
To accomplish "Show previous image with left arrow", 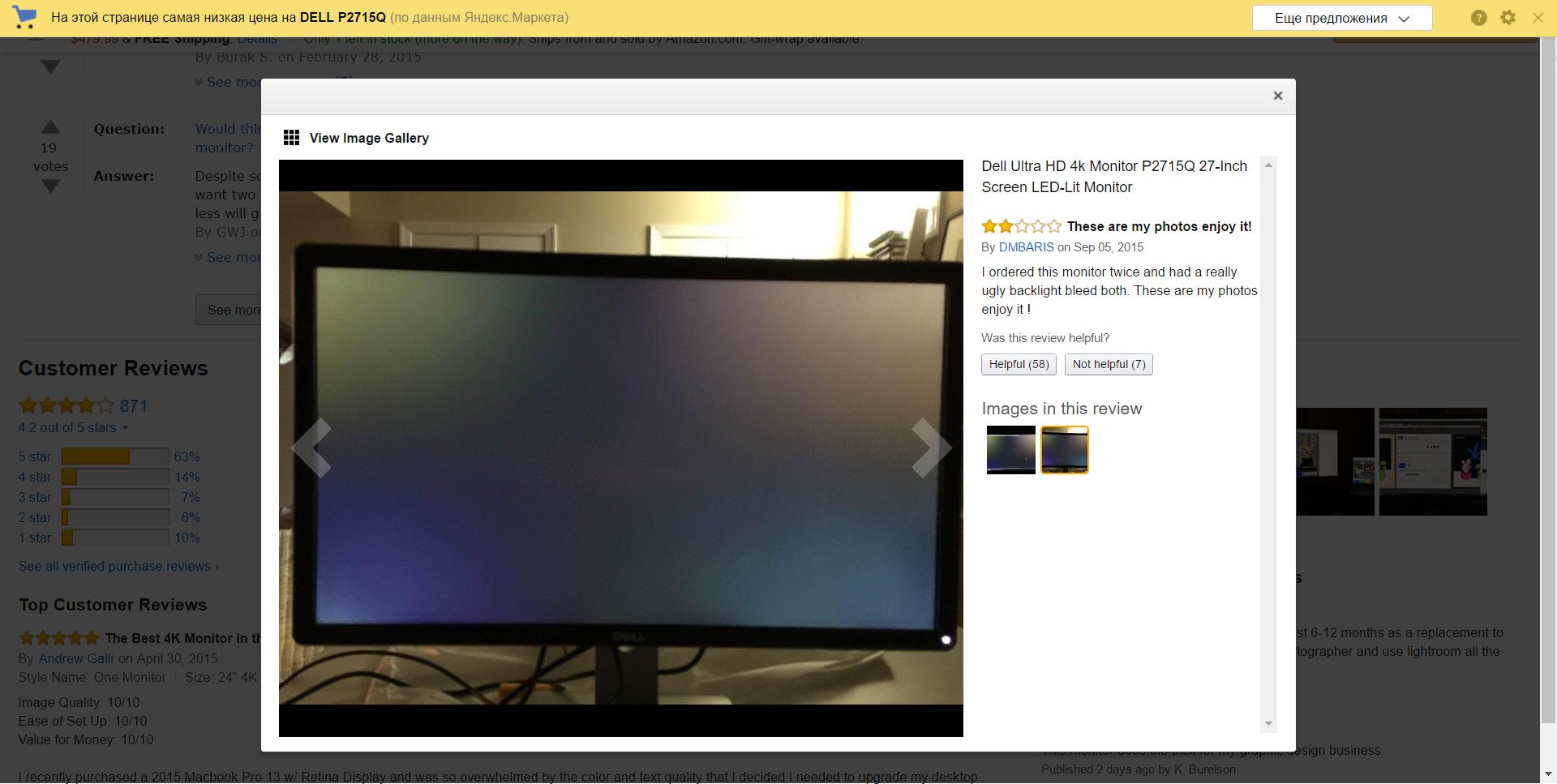I will point(311,448).
